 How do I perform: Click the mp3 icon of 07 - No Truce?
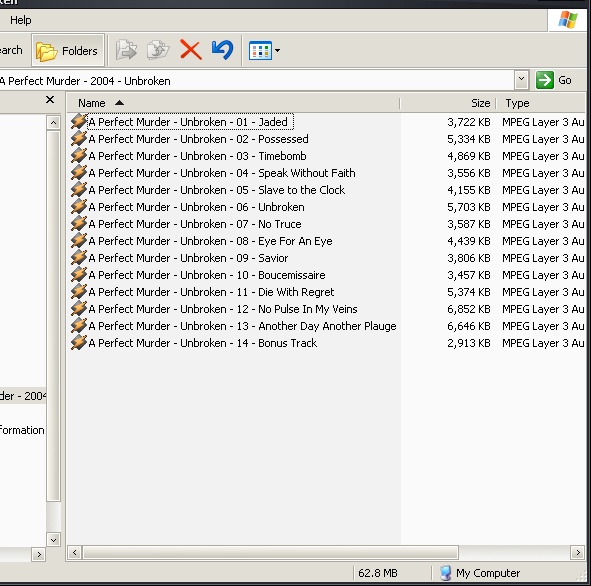click(x=79, y=223)
